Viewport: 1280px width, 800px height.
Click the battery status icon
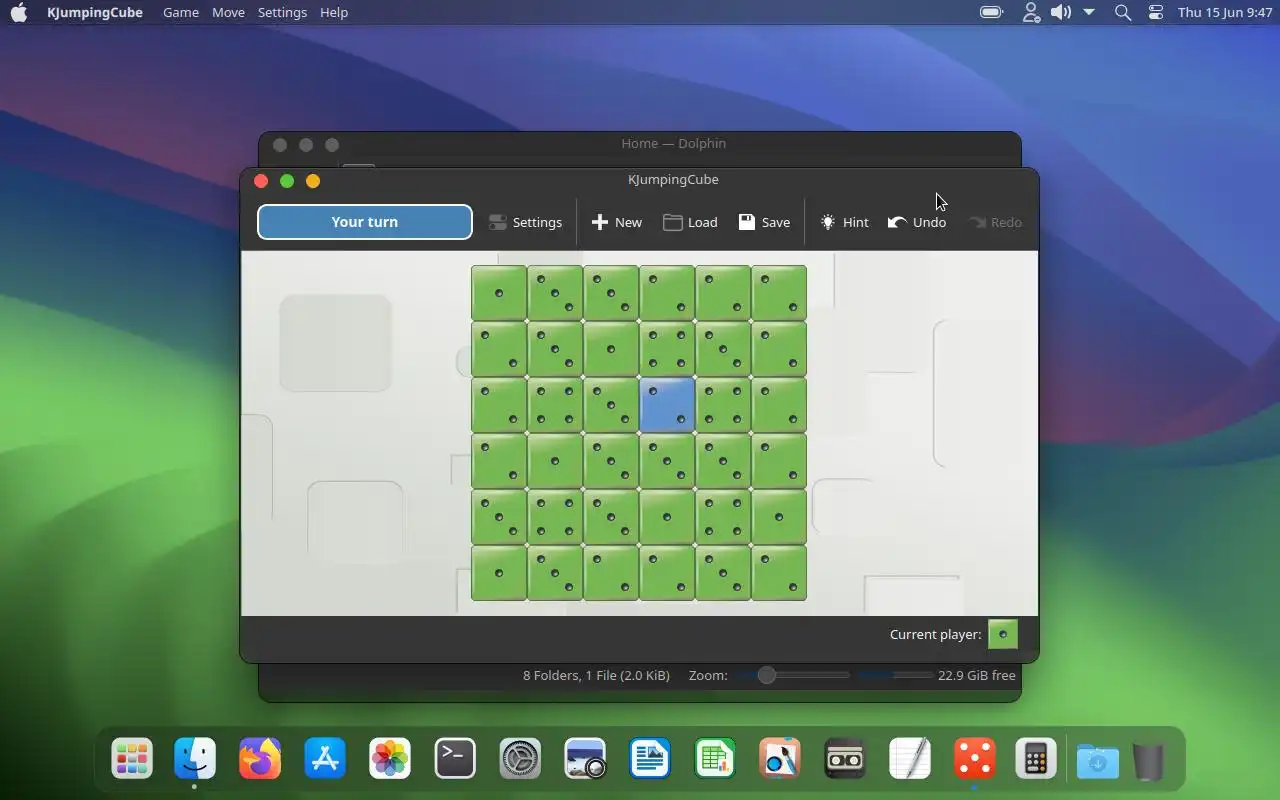[x=992, y=12]
